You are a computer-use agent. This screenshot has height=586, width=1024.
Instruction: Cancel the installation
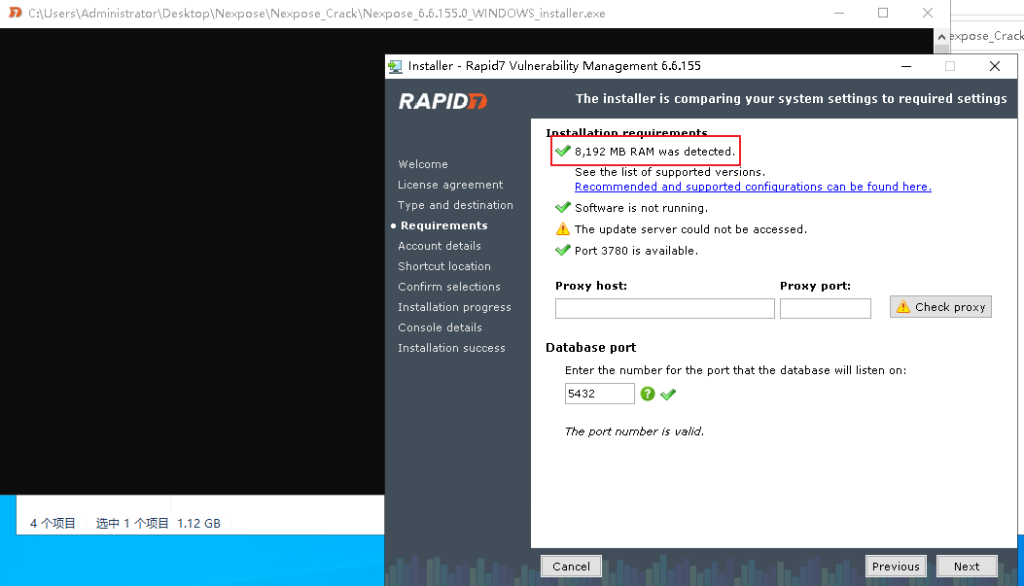pos(571,566)
